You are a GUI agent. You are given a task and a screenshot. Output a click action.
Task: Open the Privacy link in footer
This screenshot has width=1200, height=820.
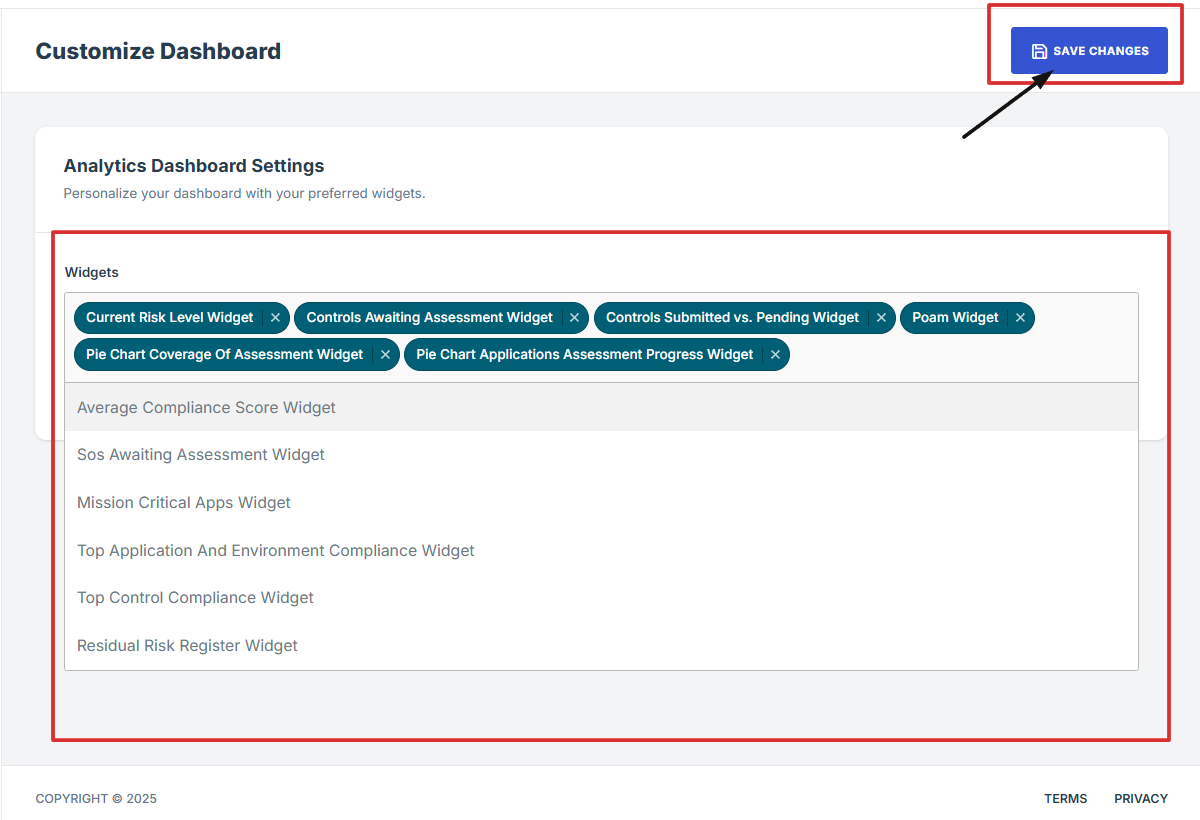(1141, 799)
